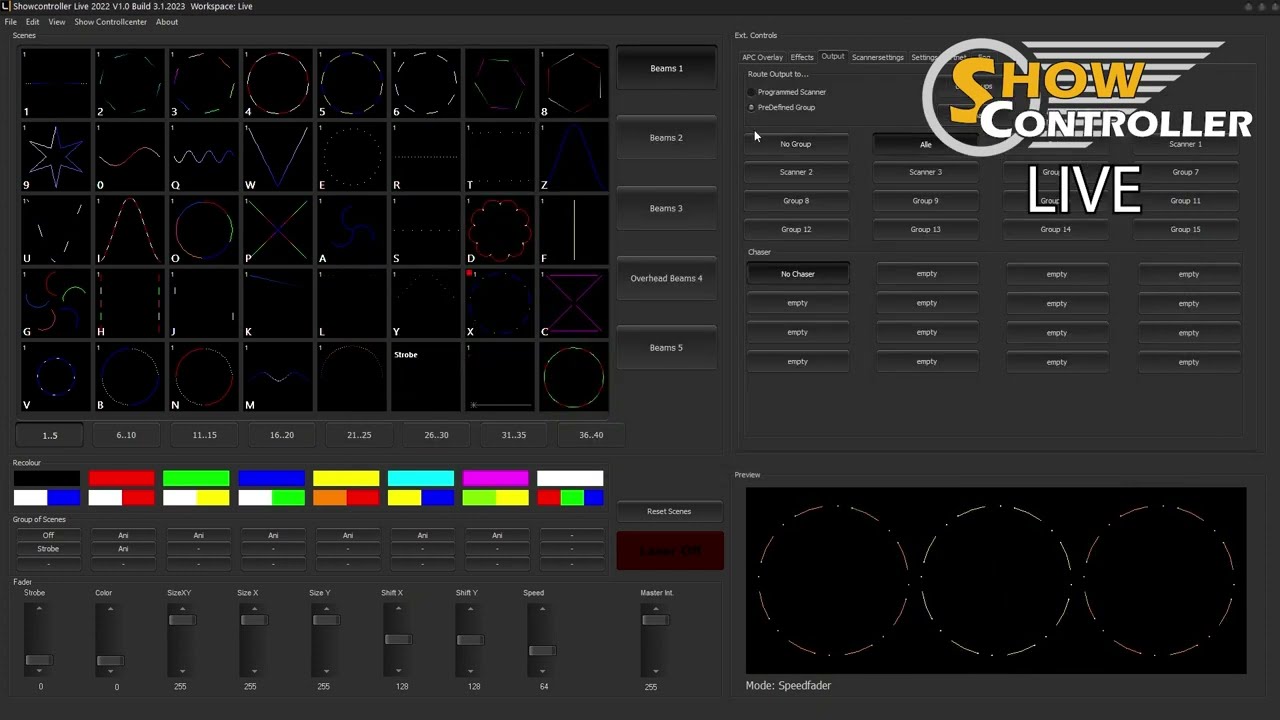The width and height of the screenshot is (1280, 720).
Task: Switch to the Scannersettings tab
Action: pos(877,57)
